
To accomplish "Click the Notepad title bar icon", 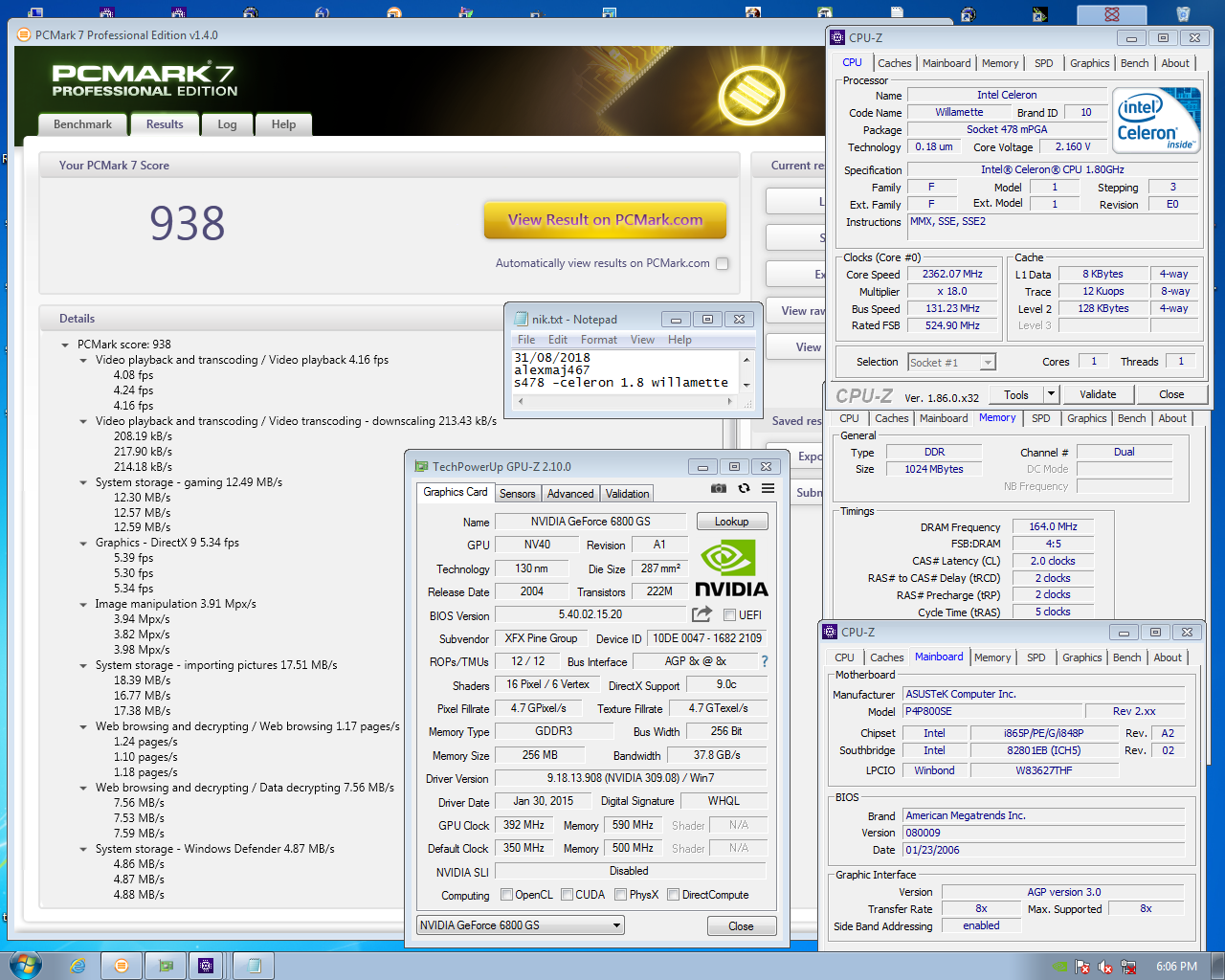I will tap(522, 319).
